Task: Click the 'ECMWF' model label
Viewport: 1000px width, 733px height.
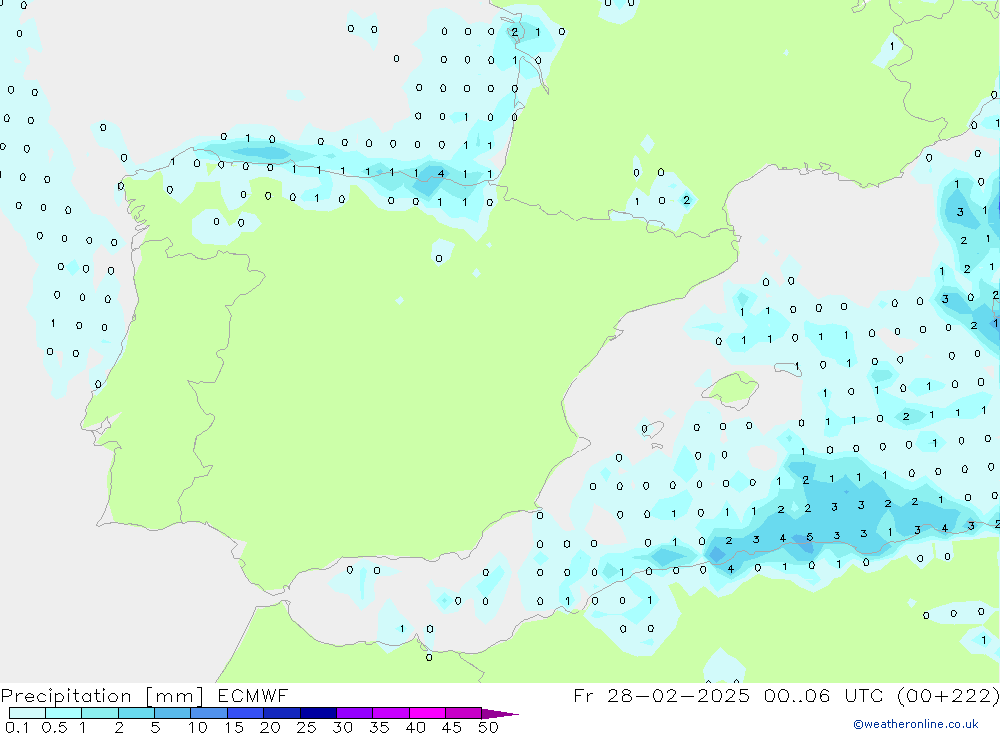Action: click(x=253, y=695)
